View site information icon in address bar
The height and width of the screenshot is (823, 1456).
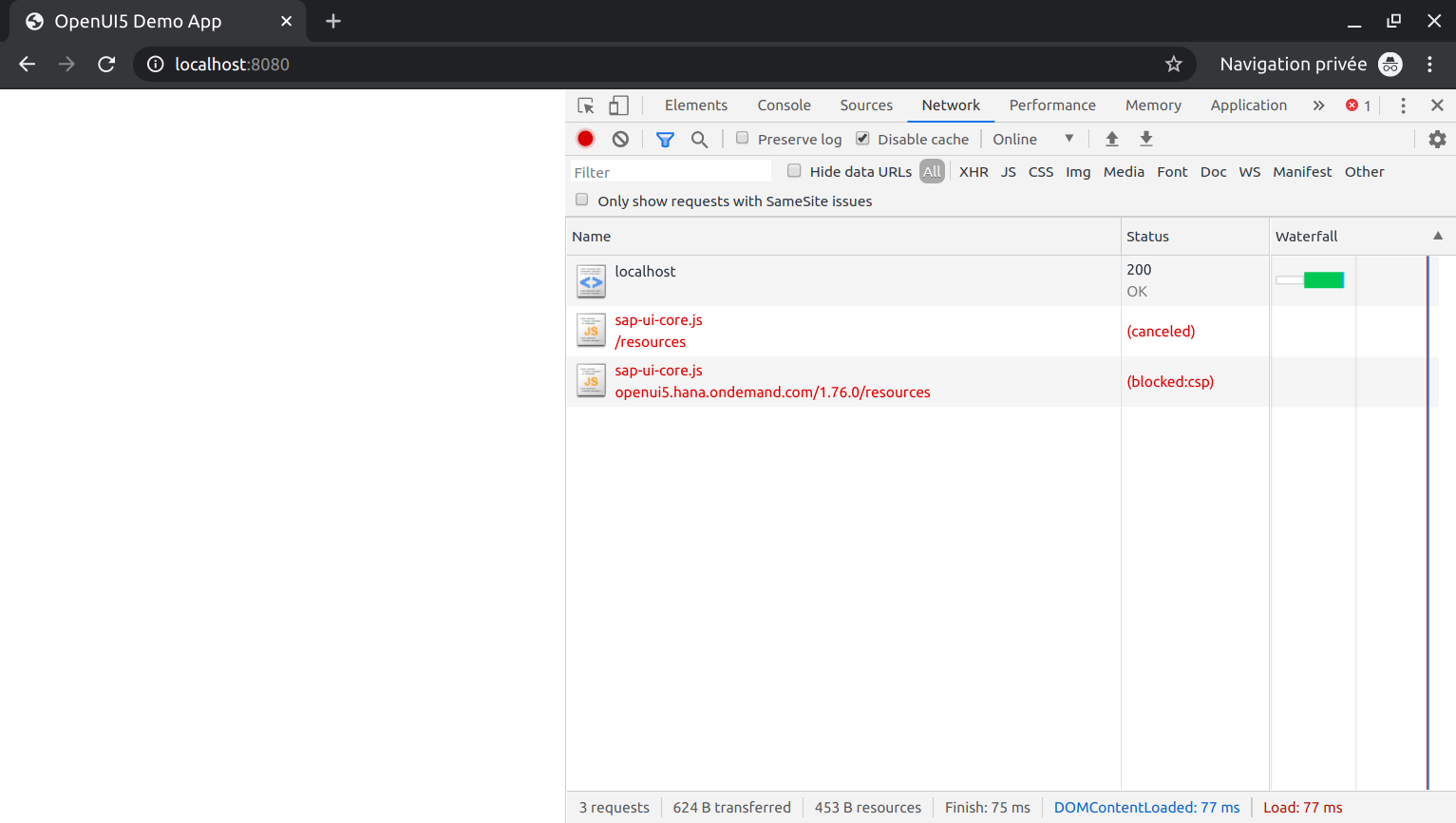tap(155, 64)
